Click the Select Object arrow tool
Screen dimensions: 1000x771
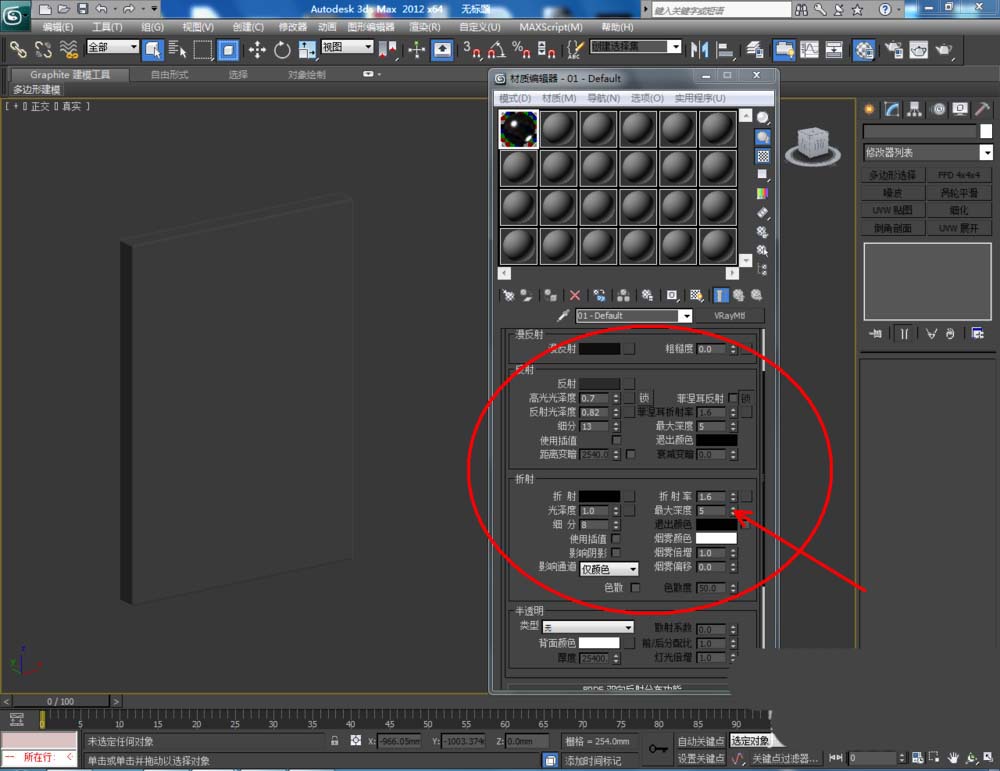(x=153, y=50)
